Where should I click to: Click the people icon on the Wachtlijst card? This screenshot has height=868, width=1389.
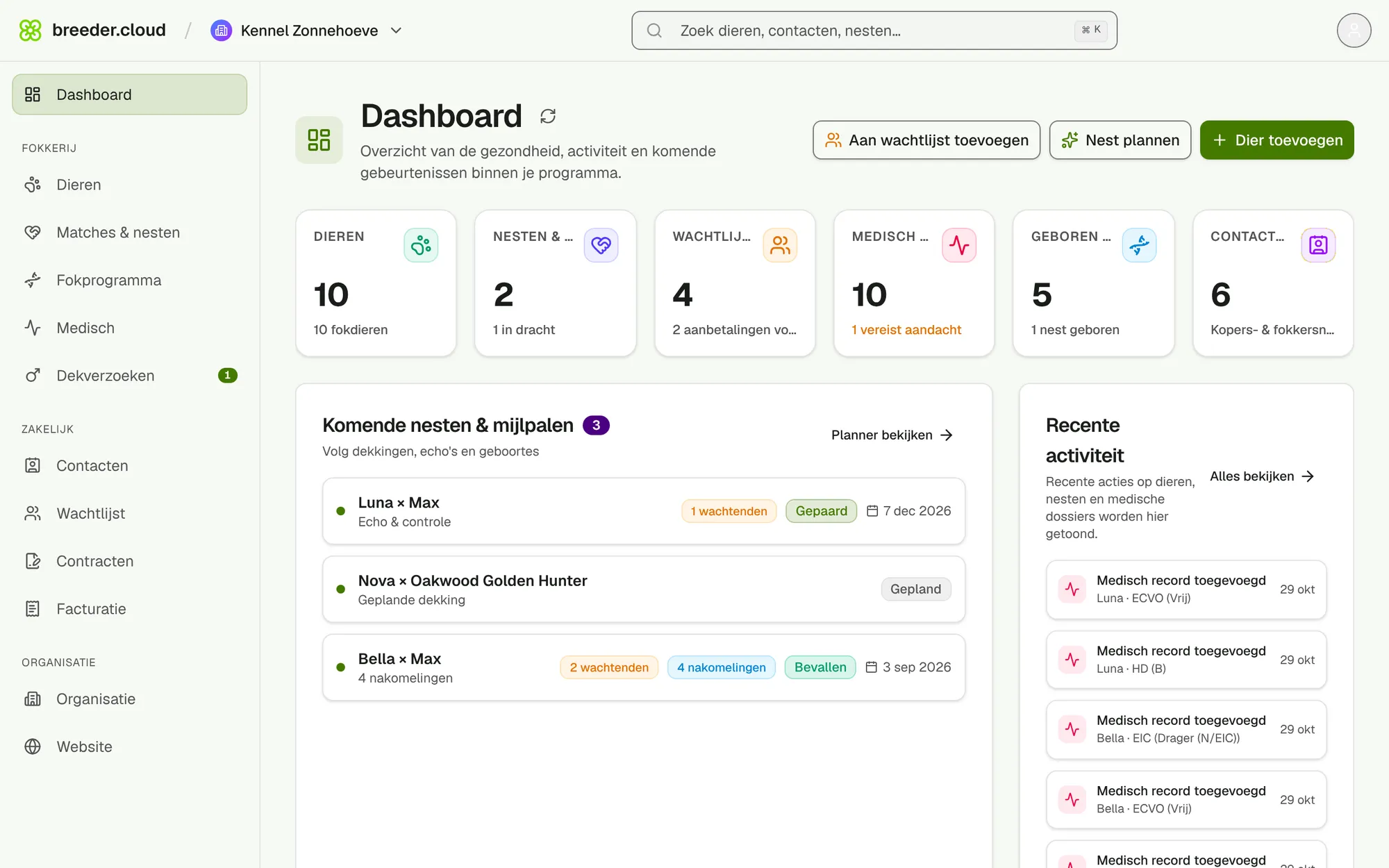pyautogui.click(x=780, y=245)
